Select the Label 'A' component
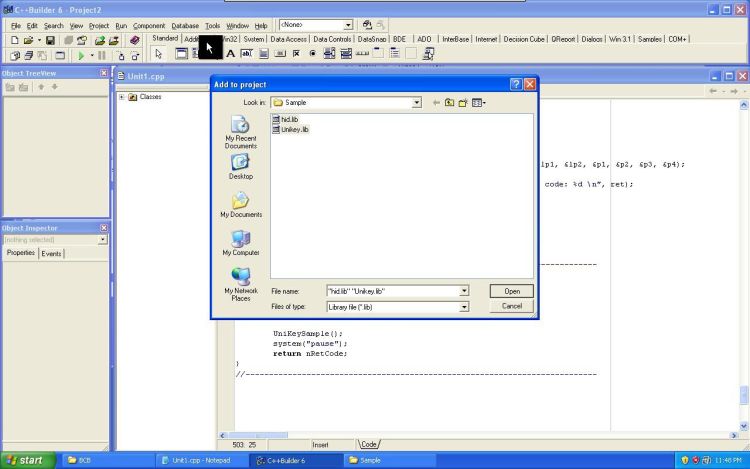 tap(231, 54)
